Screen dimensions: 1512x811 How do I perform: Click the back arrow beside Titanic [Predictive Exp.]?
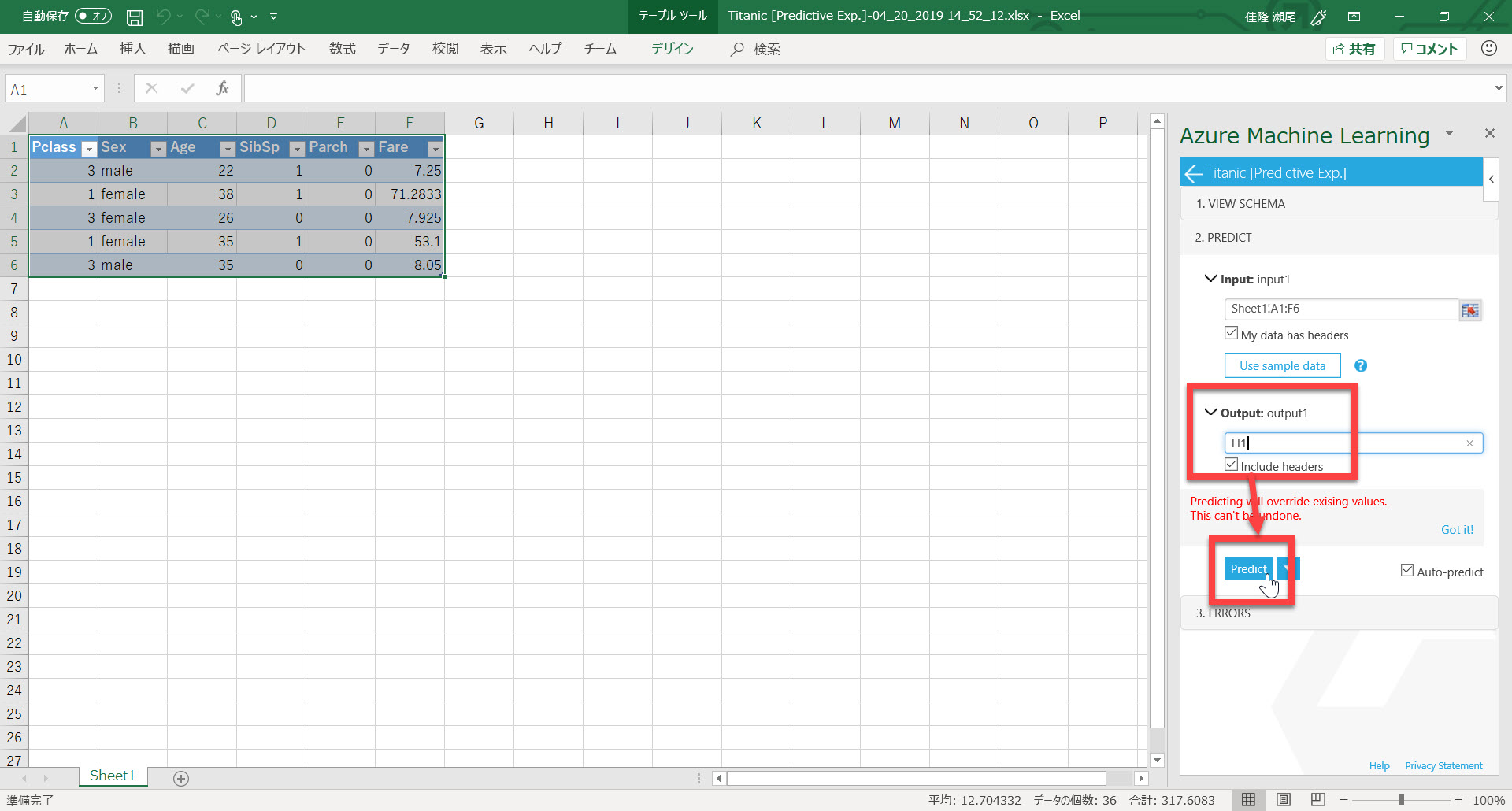pos(1192,173)
